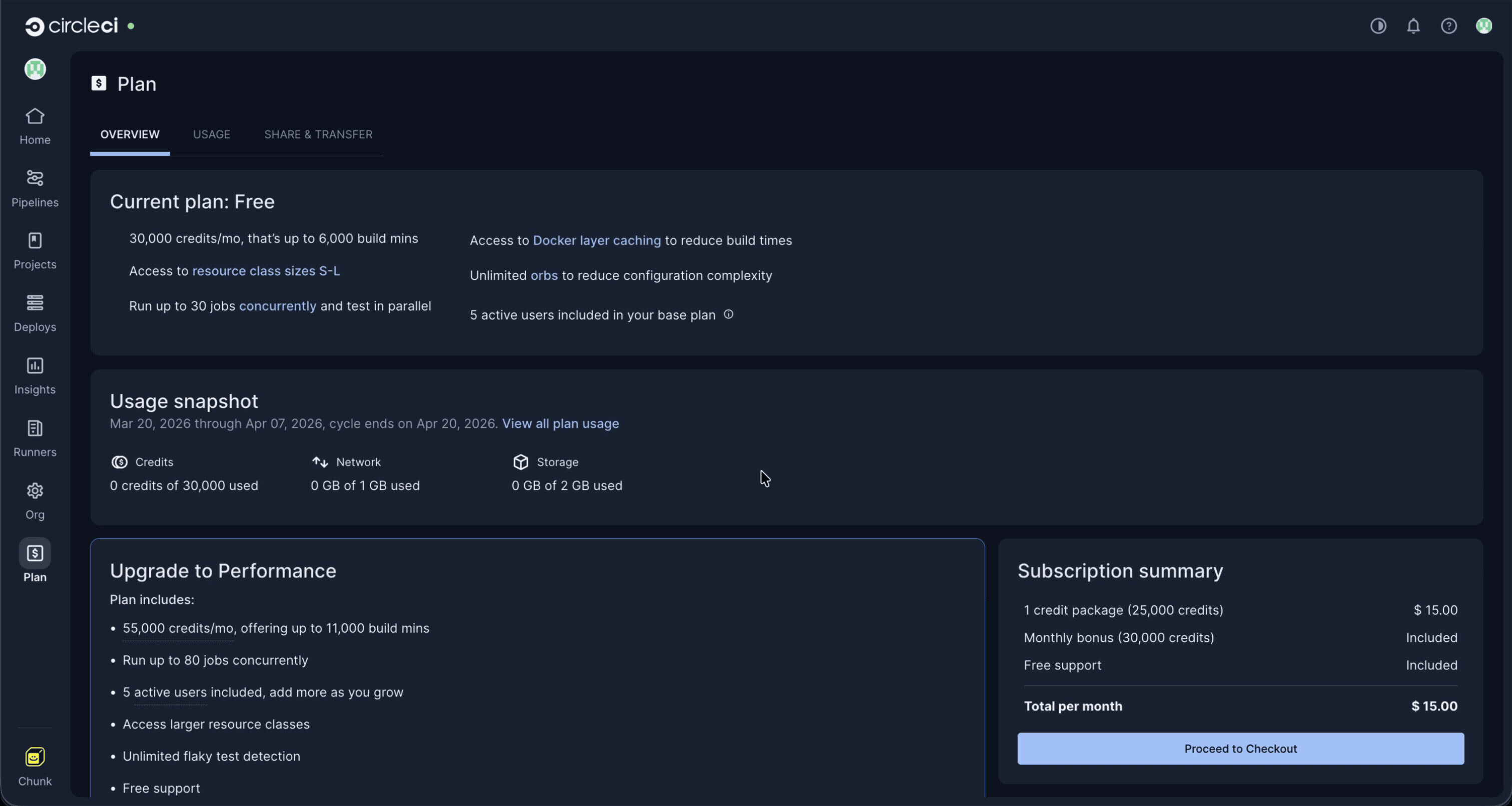Open the notifications bell
This screenshot has width=1512, height=806.
coord(1413,26)
